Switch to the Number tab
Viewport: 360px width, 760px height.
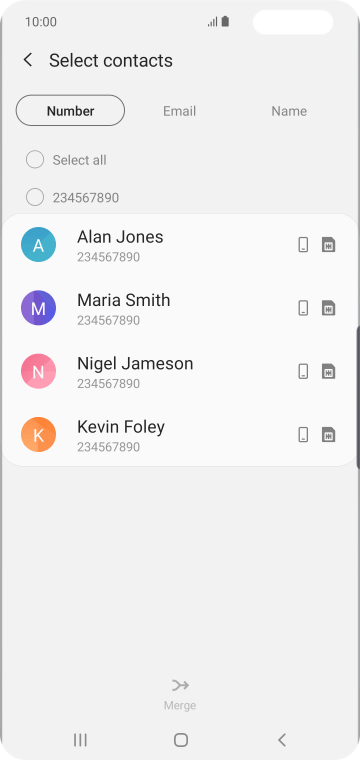coord(70,111)
